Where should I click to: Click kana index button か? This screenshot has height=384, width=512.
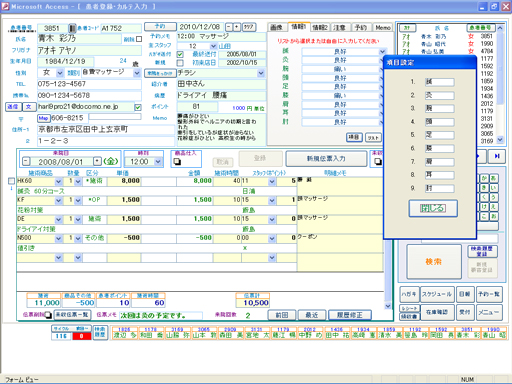(x=484, y=178)
